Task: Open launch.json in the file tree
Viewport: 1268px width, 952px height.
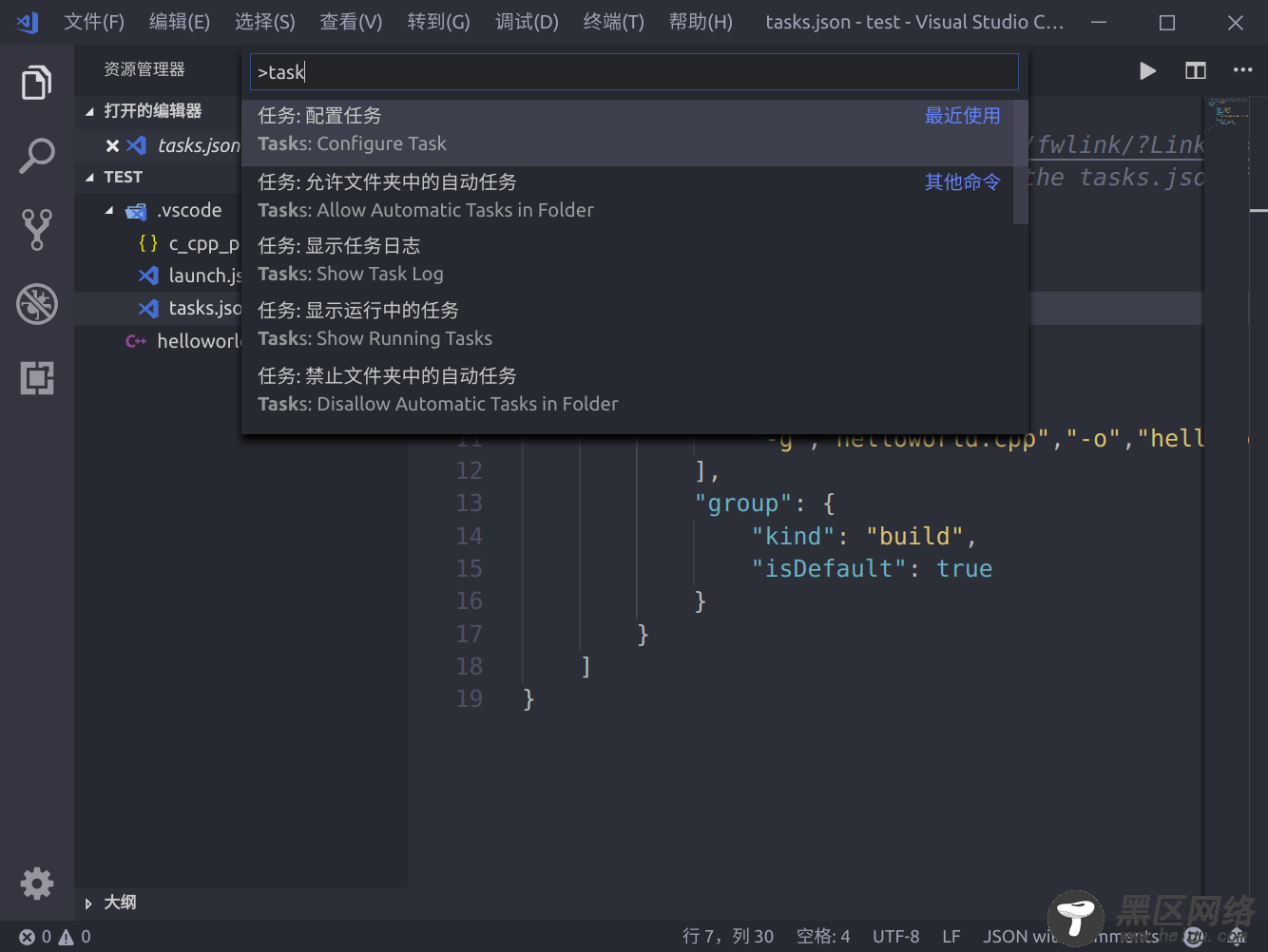Action: (x=205, y=276)
